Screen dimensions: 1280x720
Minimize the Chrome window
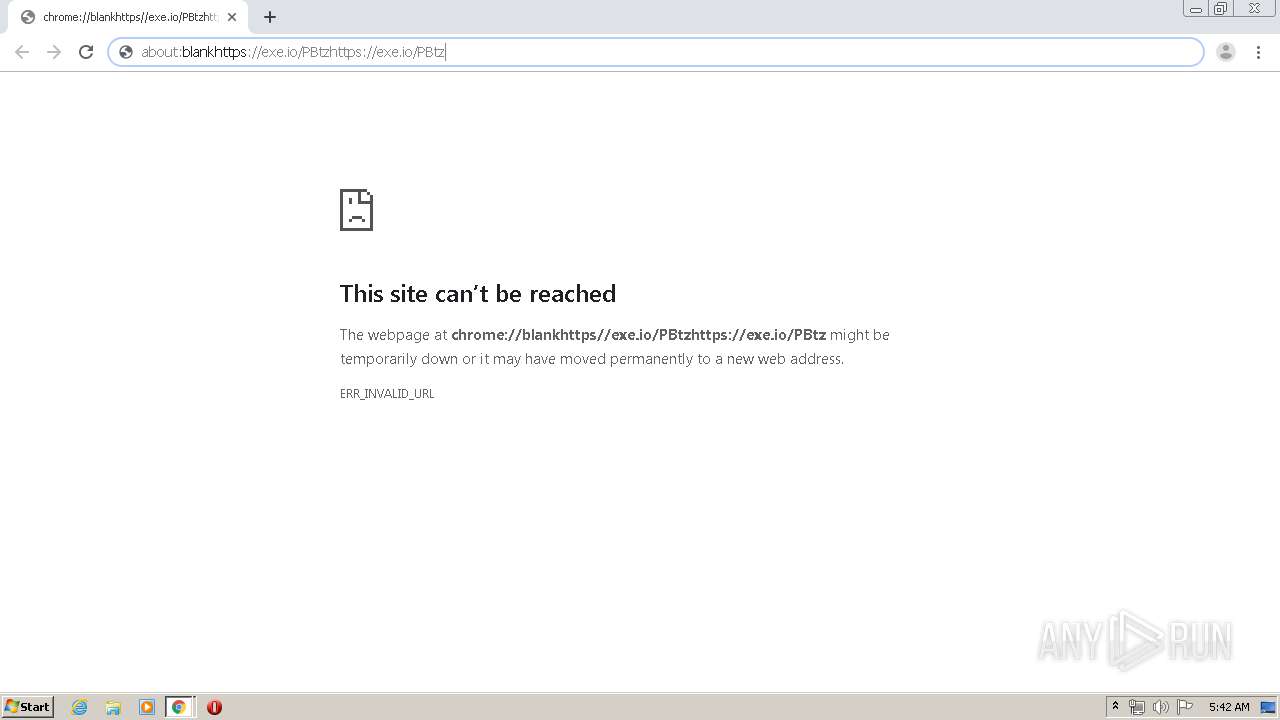(1195, 9)
